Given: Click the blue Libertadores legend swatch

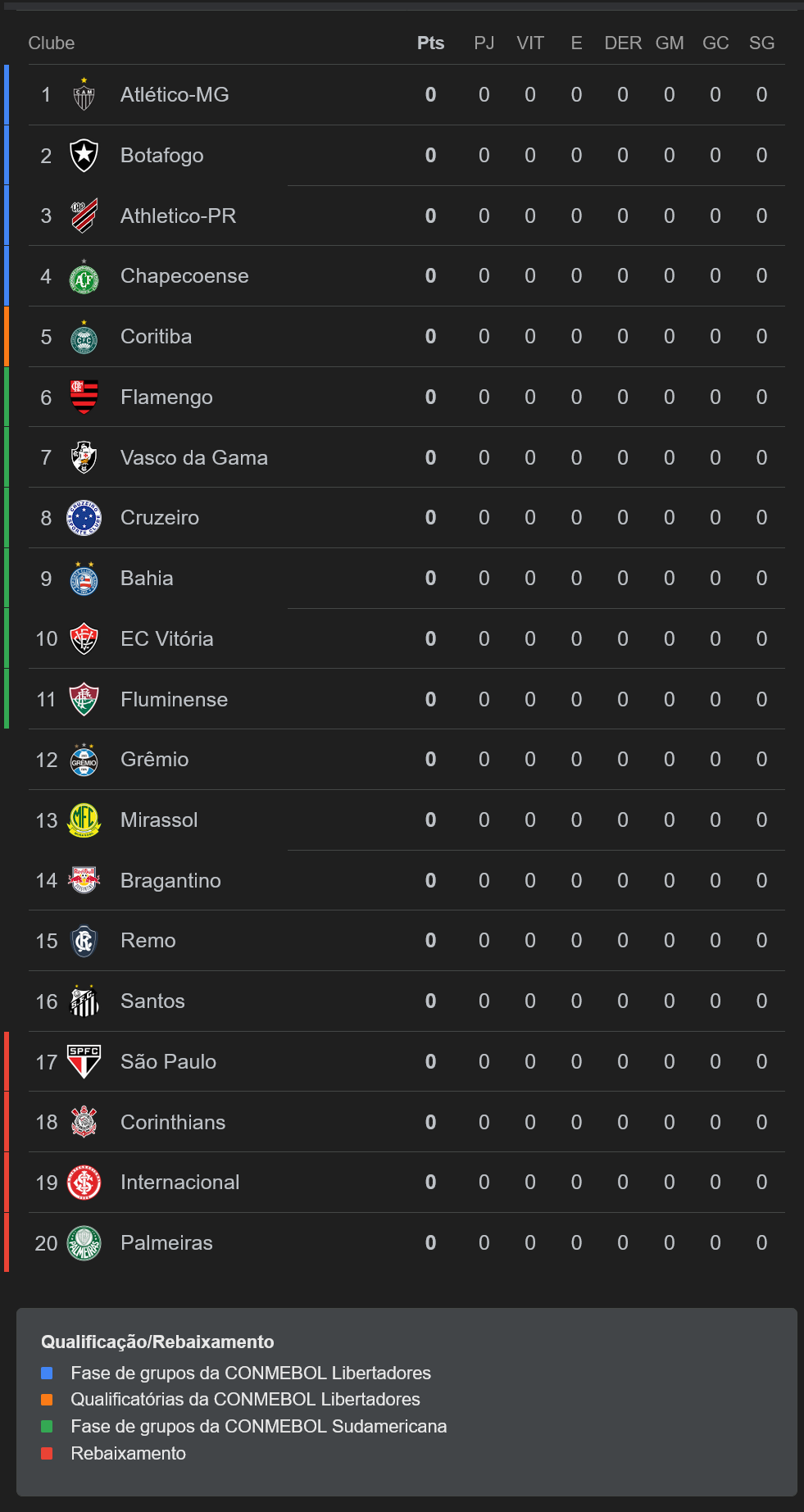Looking at the screenshot, I should (x=47, y=1373).
